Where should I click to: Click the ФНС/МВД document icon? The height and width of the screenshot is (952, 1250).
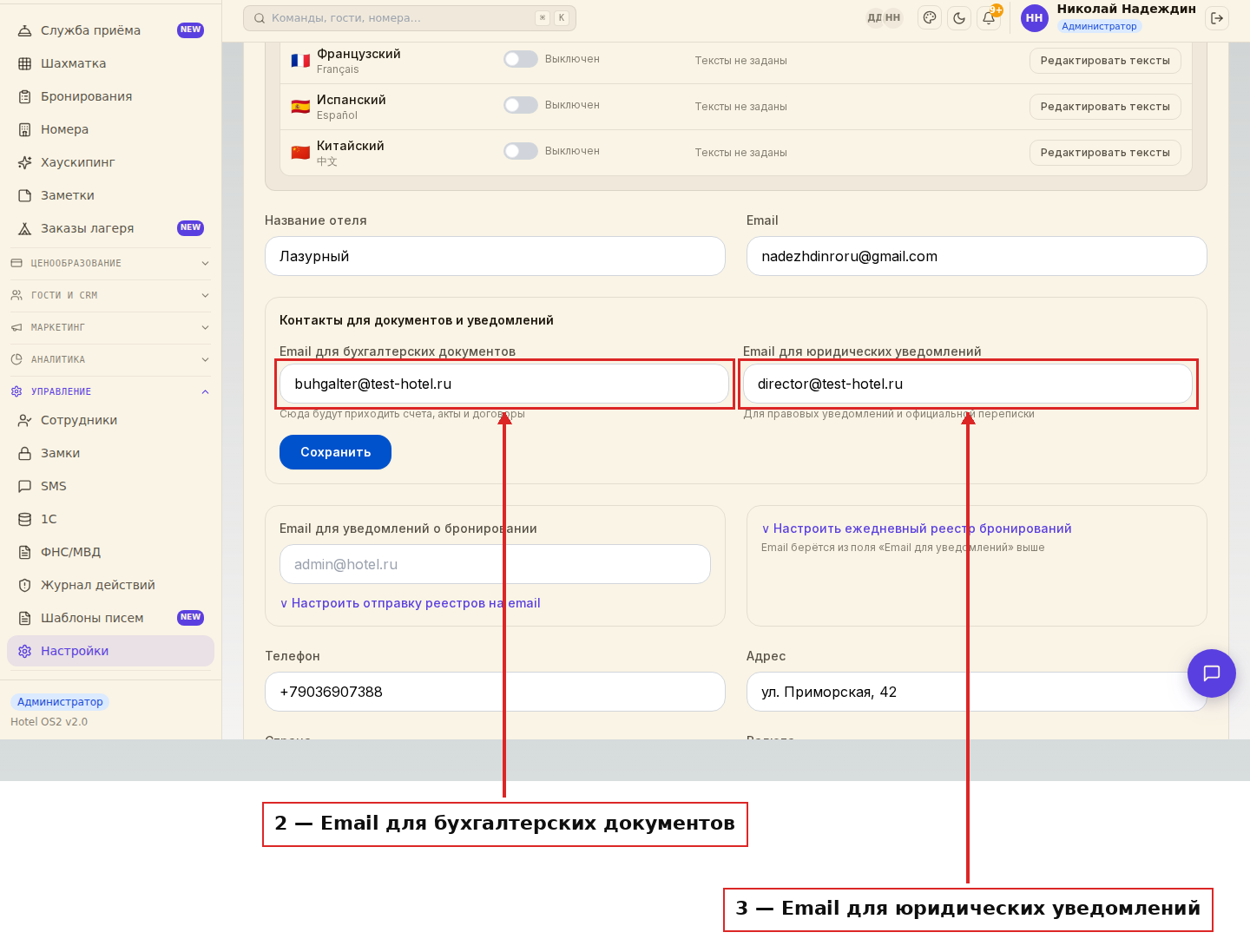(25, 552)
